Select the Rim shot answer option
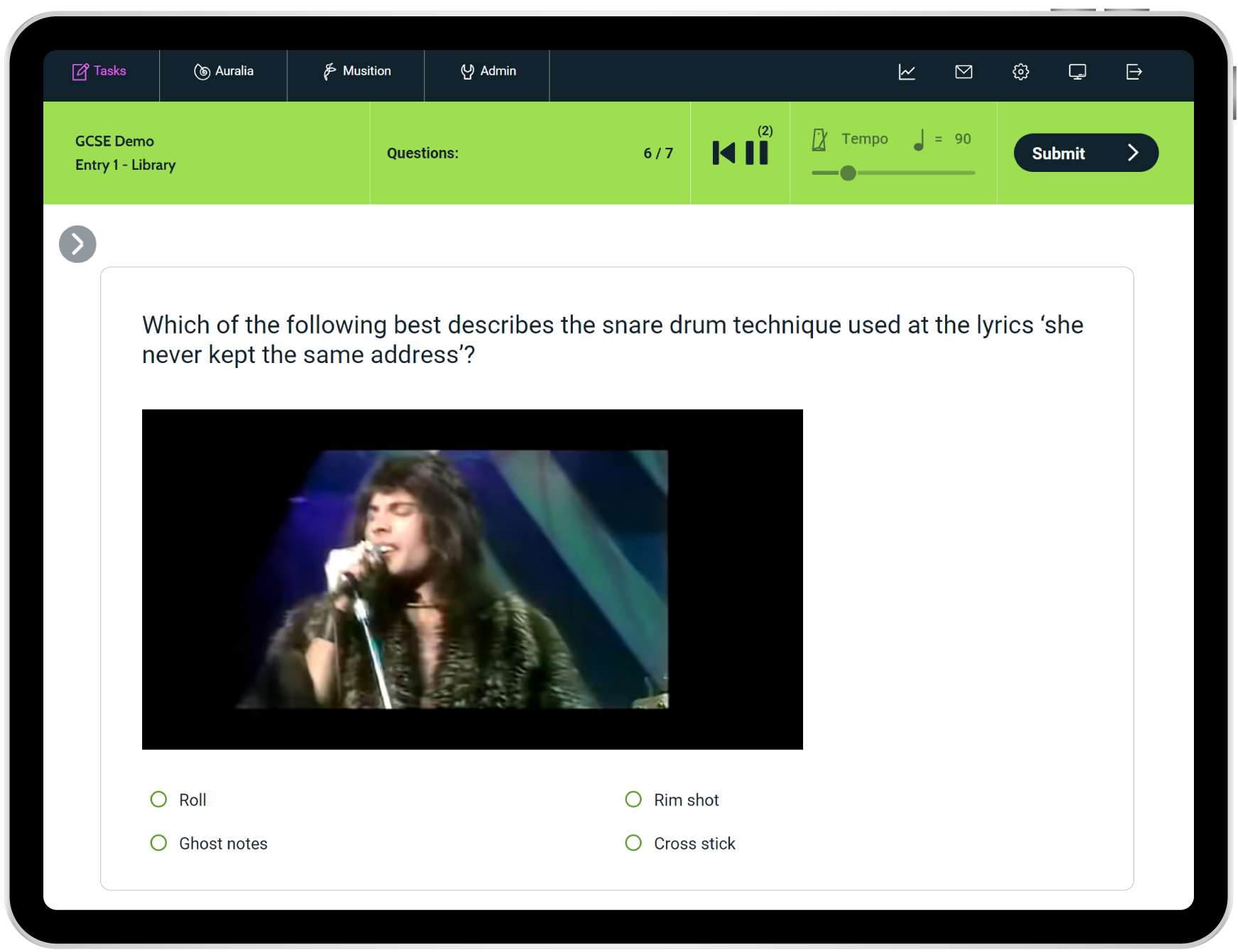 (633, 800)
